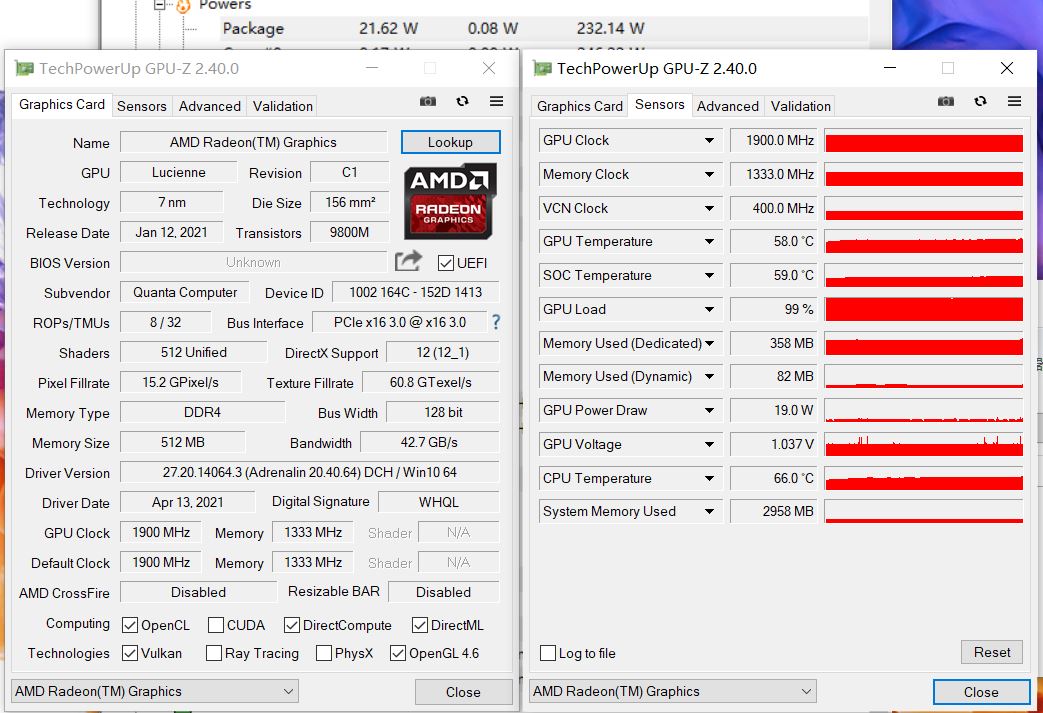Open the Memory Used (Dedicated) sensor dropdown arrow

[x=710, y=343]
